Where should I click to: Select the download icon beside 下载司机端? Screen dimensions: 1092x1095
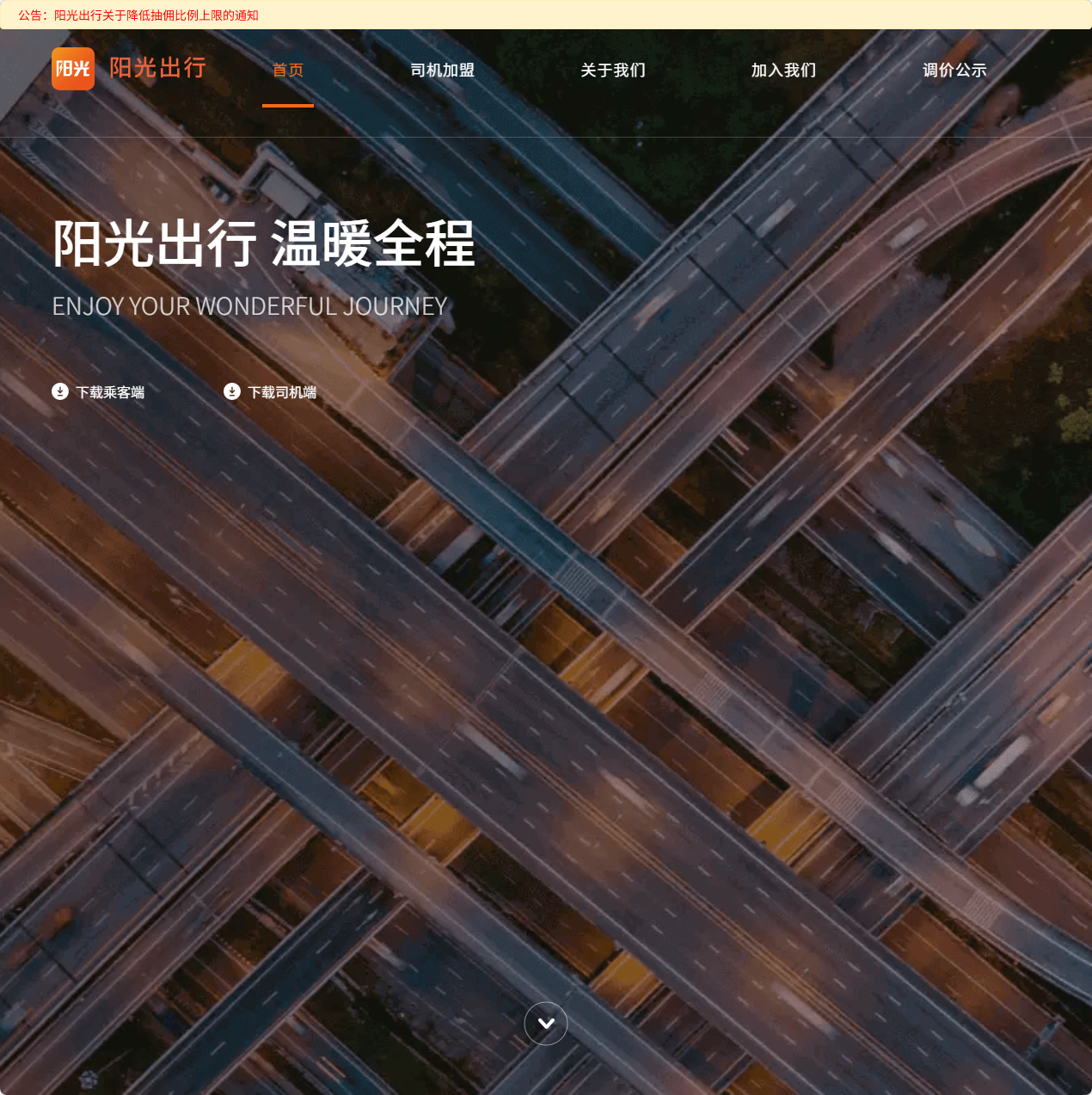pos(231,391)
